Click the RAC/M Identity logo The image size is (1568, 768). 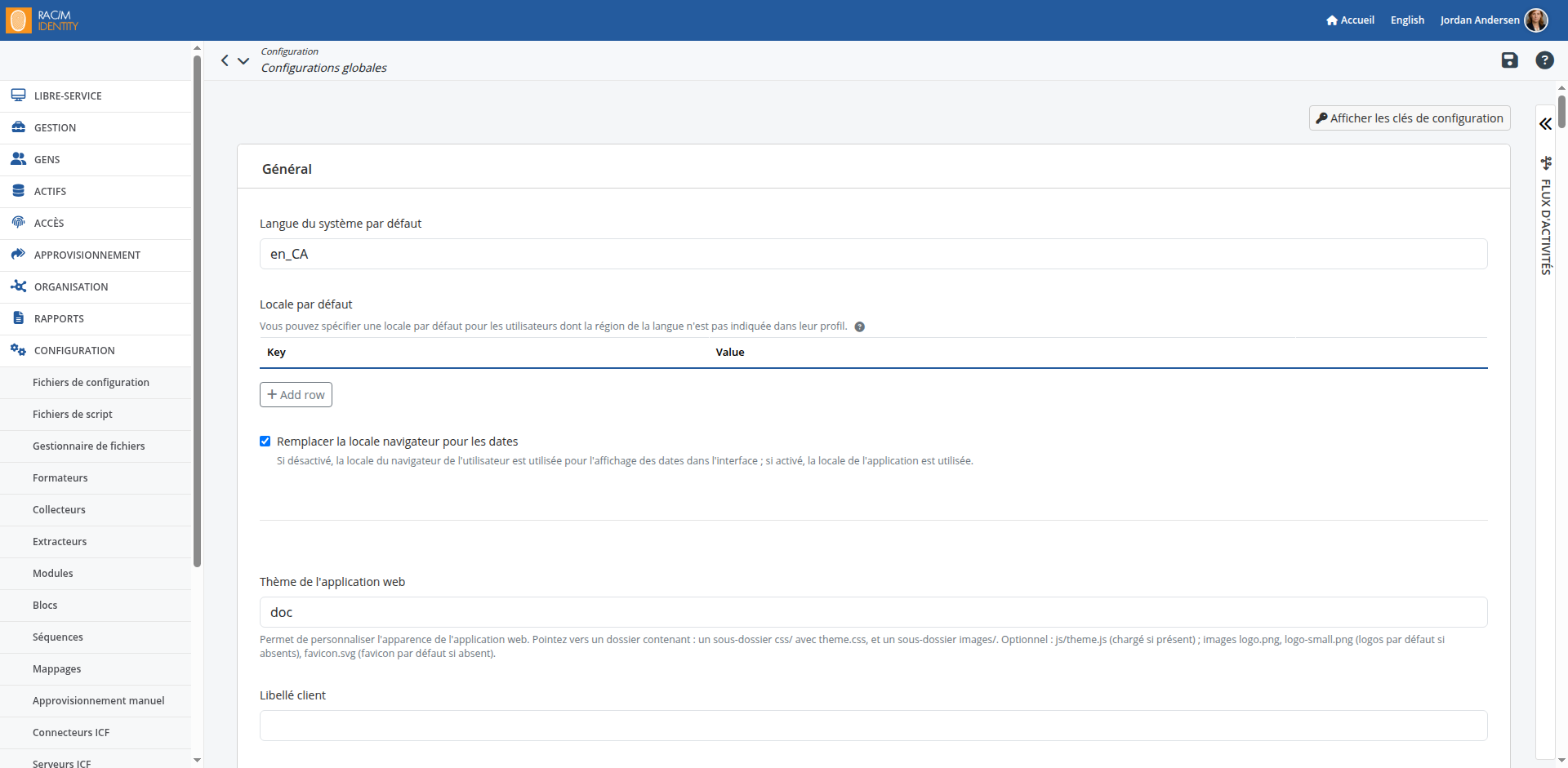[x=42, y=20]
